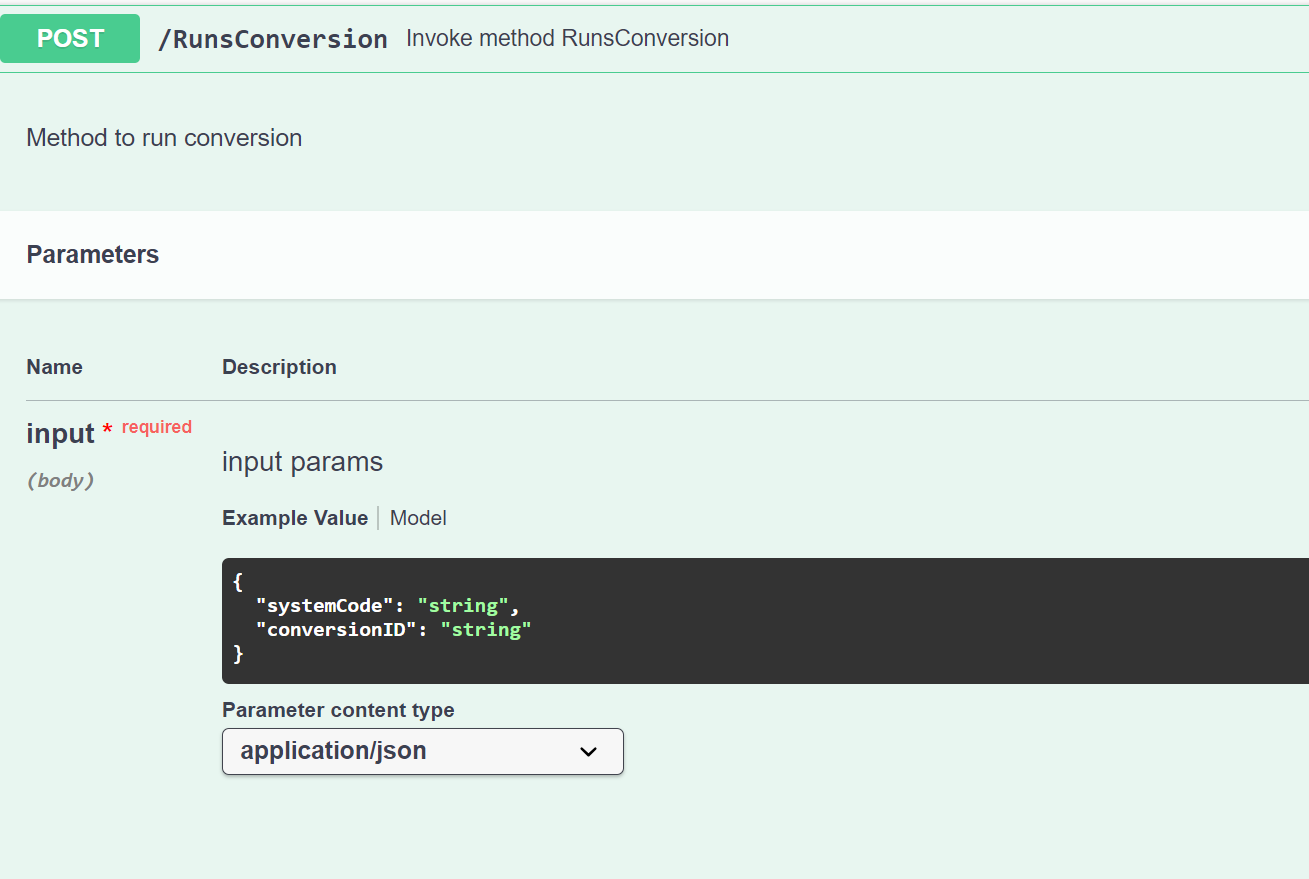This screenshot has width=1309, height=879.
Task: Click the Parameter content type label
Action: pos(338,710)
